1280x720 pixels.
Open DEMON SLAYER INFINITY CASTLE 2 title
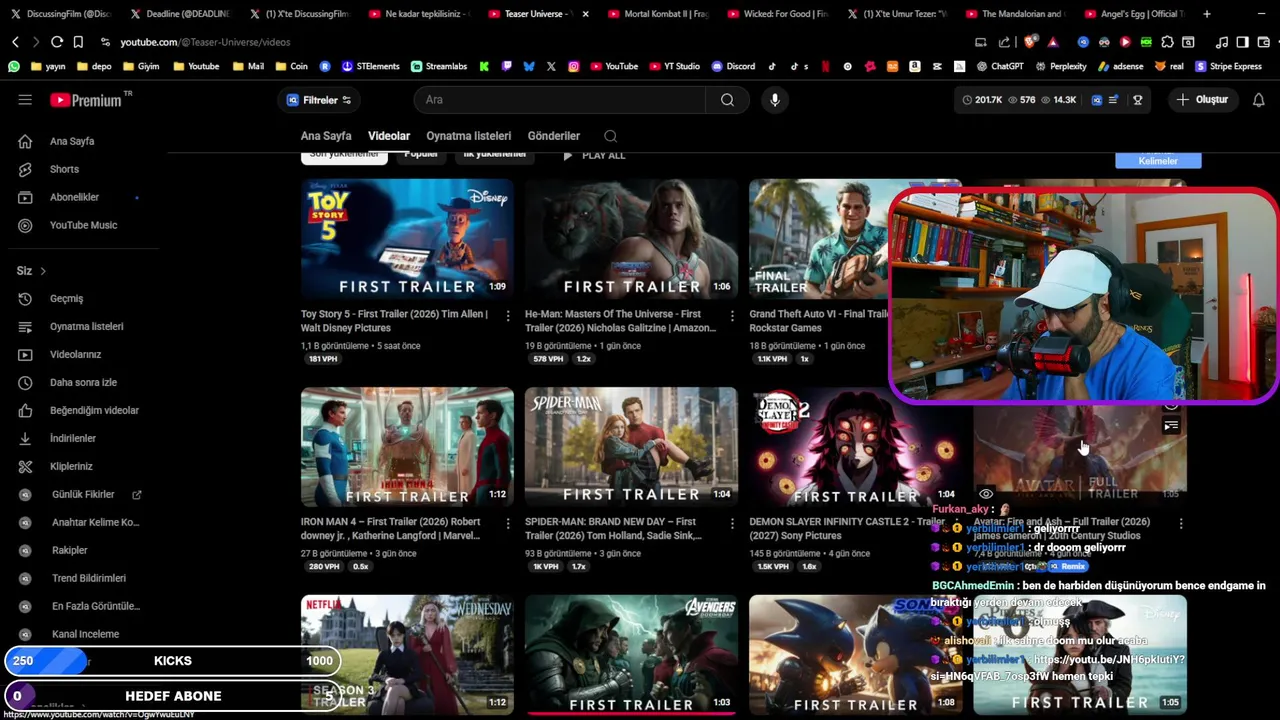tap(848, 529)
